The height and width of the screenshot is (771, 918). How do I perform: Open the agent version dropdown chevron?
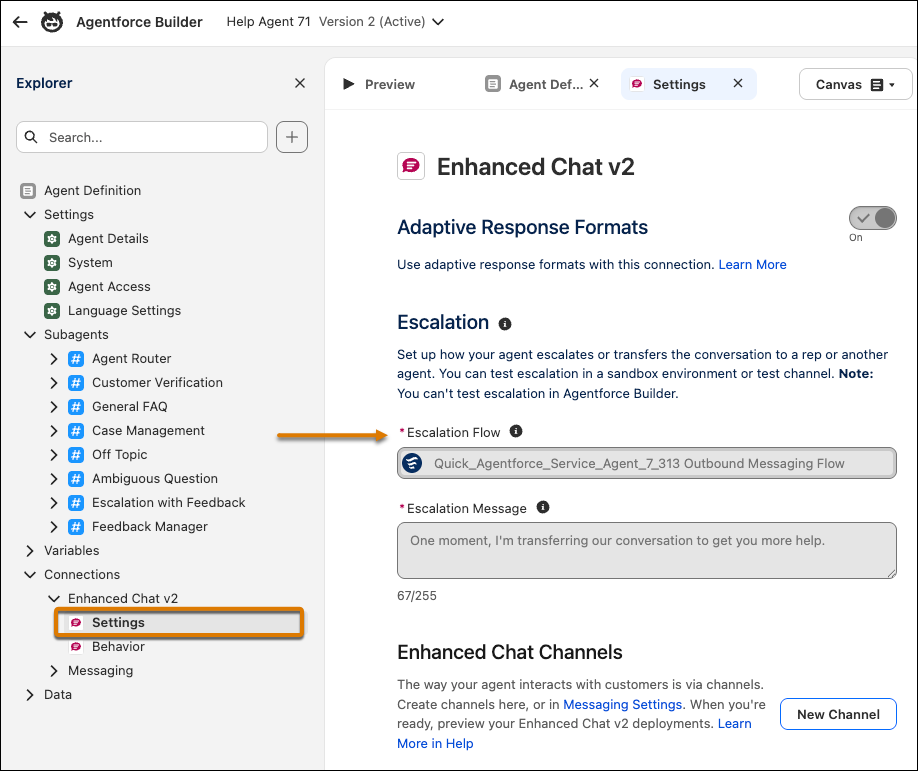(438, 22)
